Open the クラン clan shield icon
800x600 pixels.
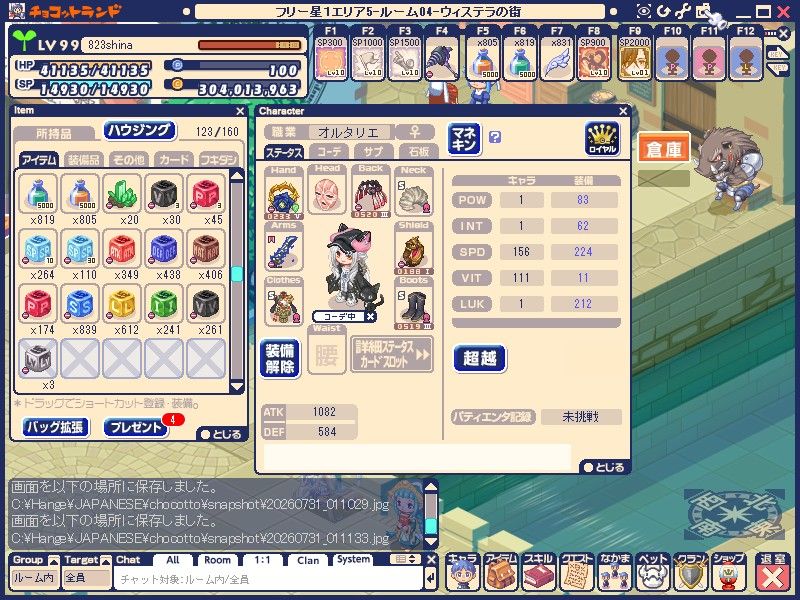690,571
